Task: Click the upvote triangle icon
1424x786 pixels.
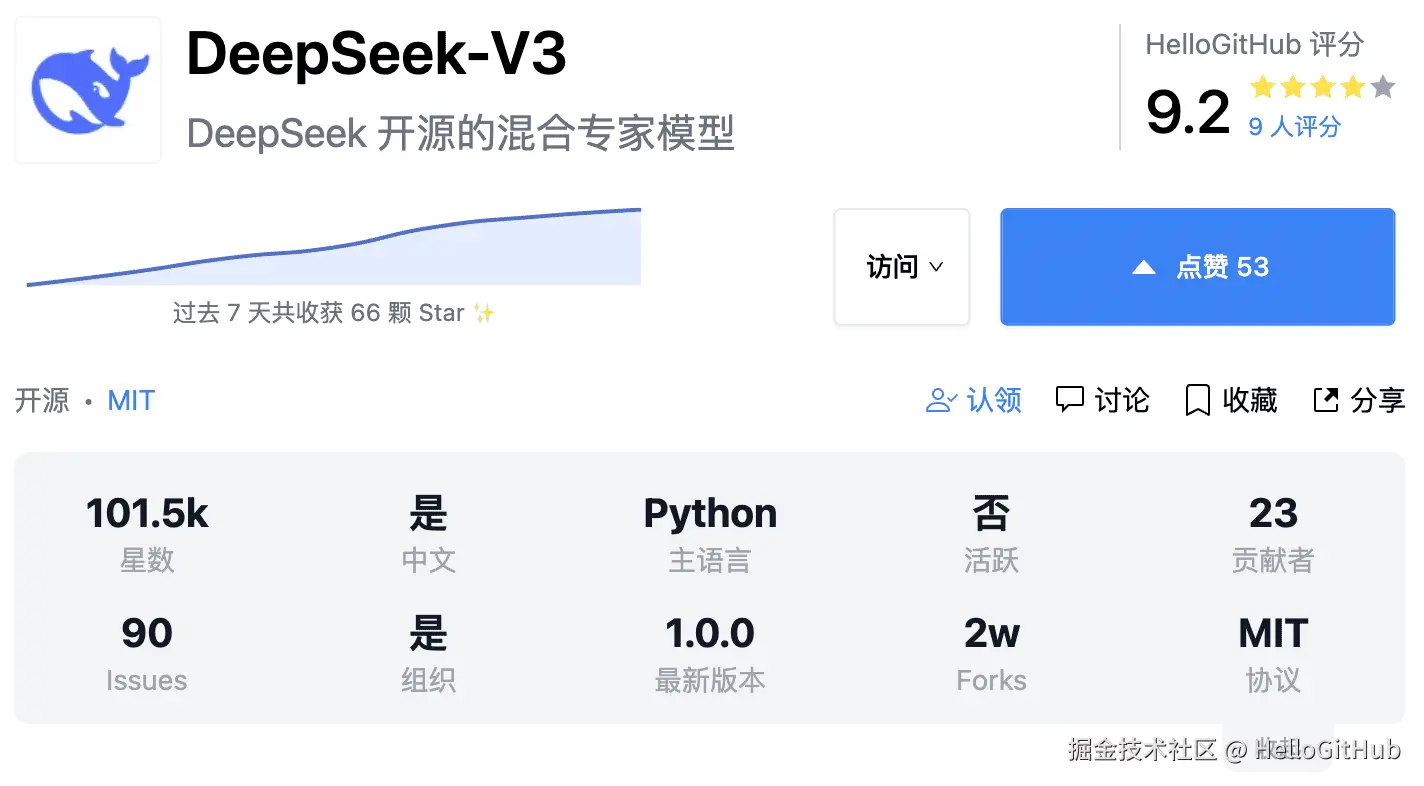Action: tap(1143, 268)
